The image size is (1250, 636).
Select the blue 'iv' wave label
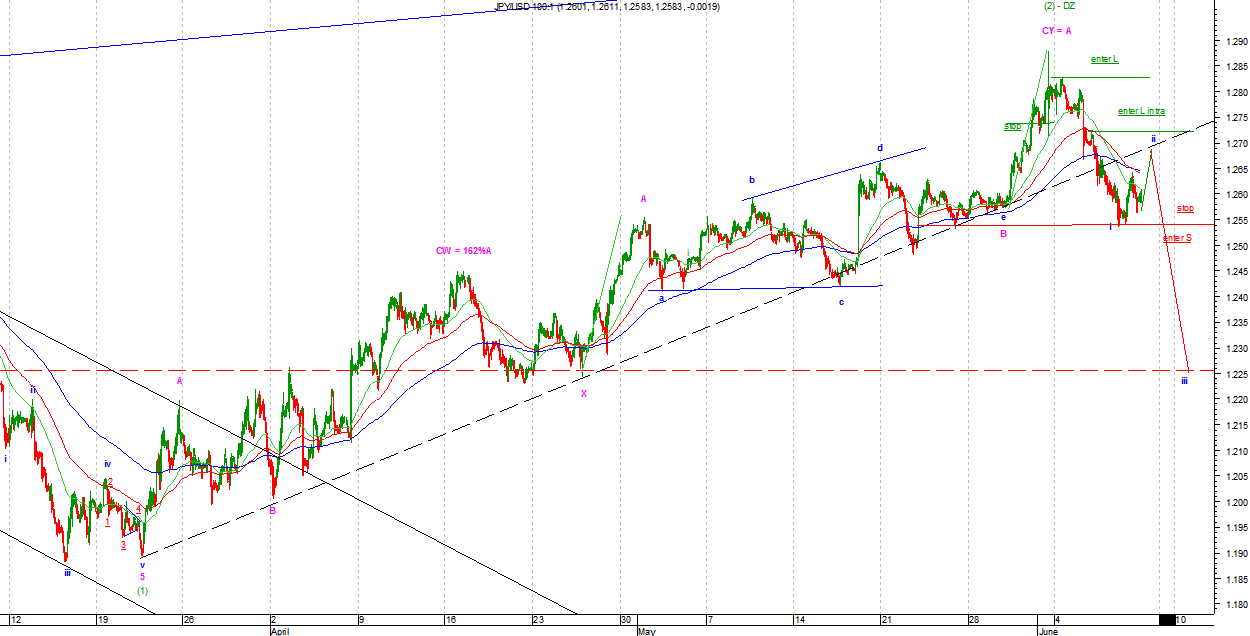point(107,464)
